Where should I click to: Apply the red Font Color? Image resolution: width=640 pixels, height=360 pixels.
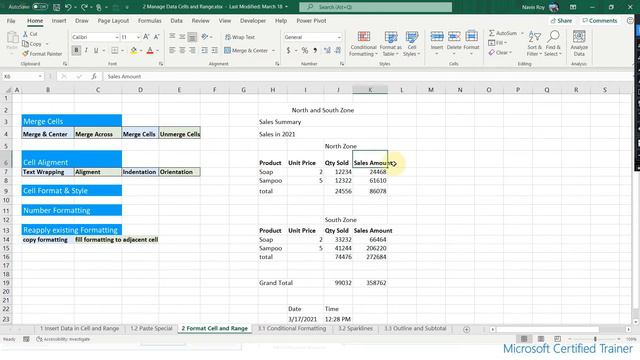pos(150,50)
